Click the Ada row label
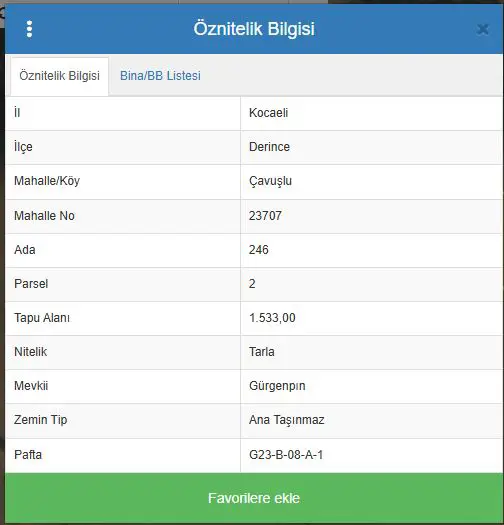The width and height of the screenshot is (504, 525). [x=24, y=250]
